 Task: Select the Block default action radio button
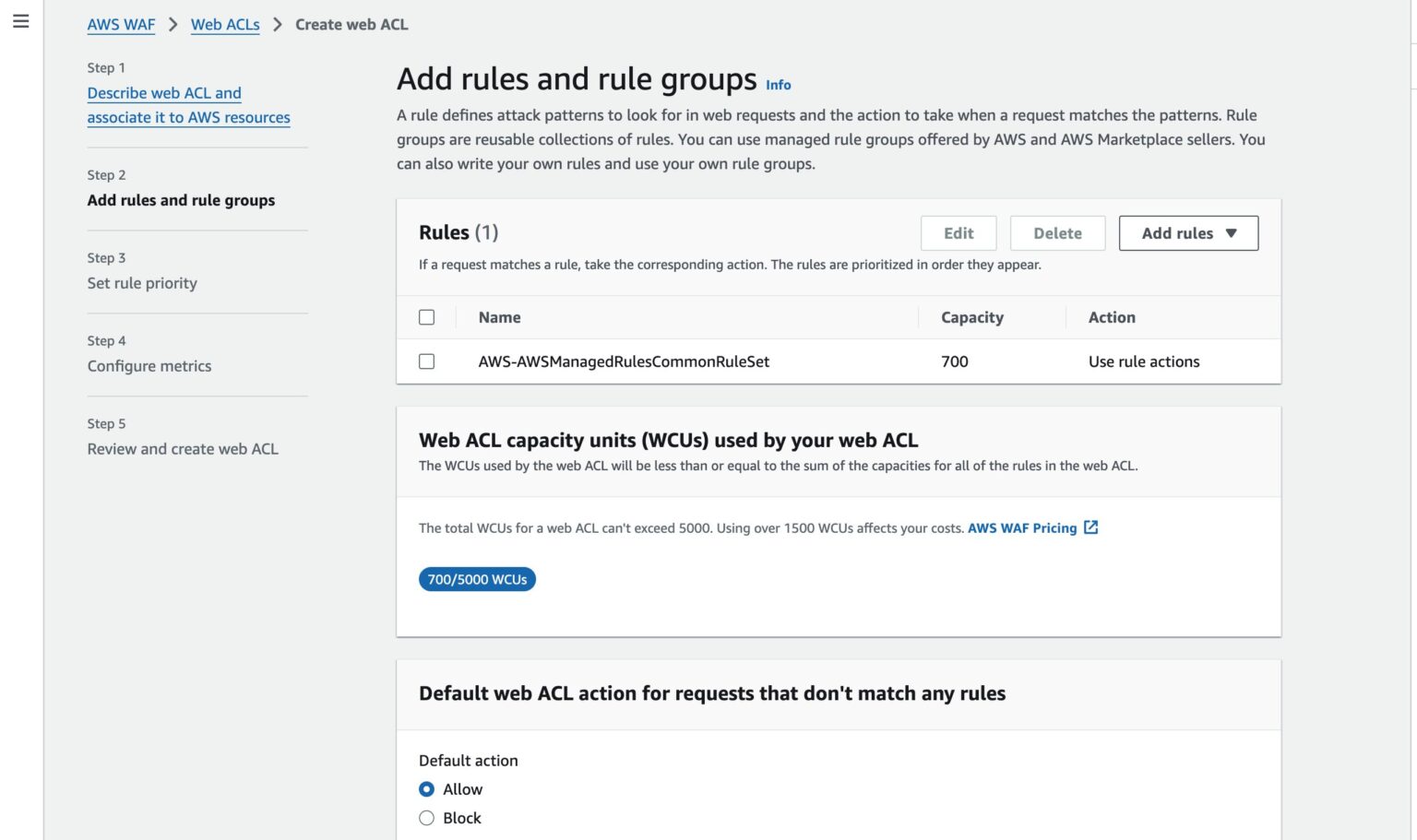(426, 818)
